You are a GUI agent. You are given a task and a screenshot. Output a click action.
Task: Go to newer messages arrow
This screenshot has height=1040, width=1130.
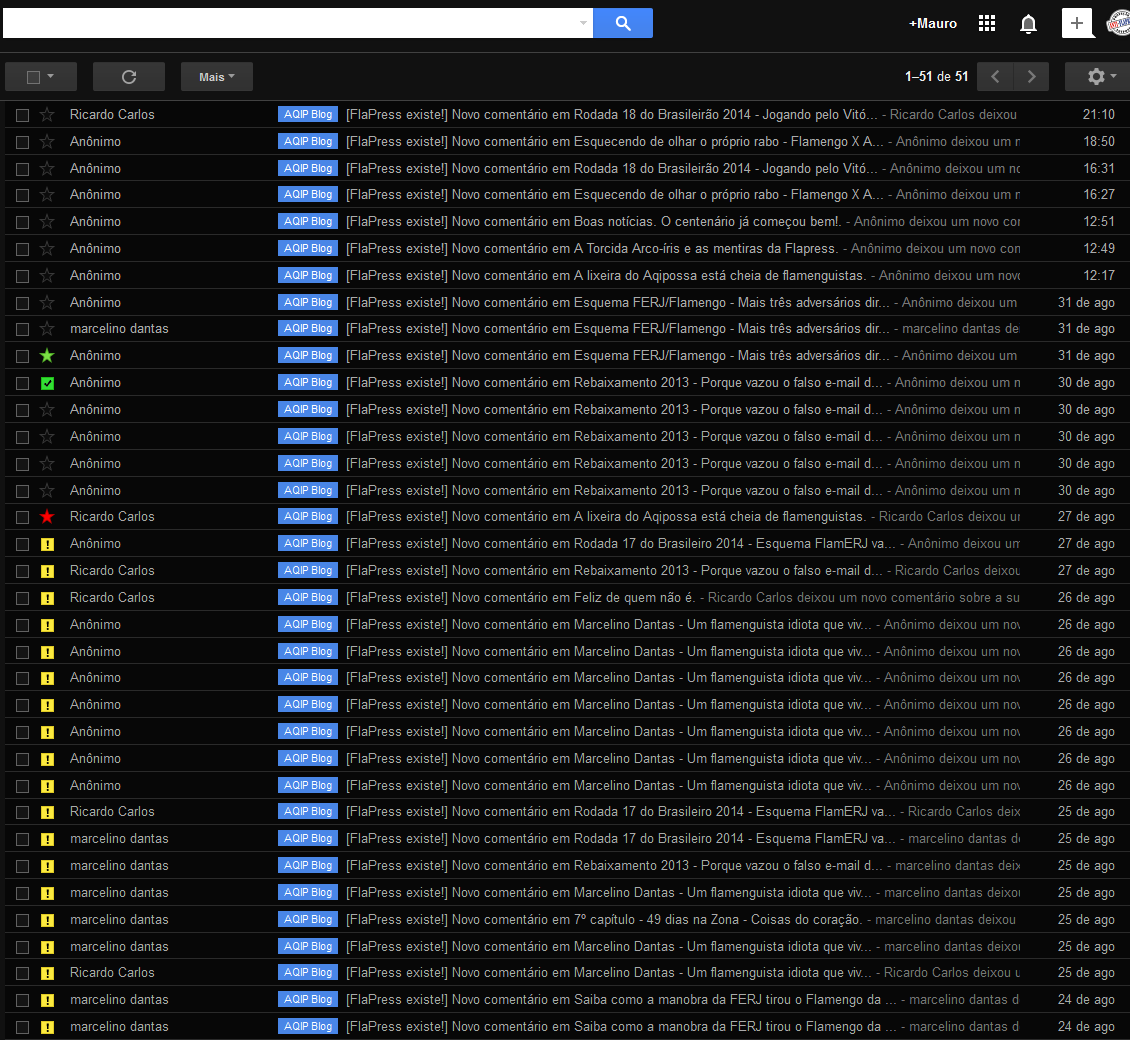click(995, 76)
